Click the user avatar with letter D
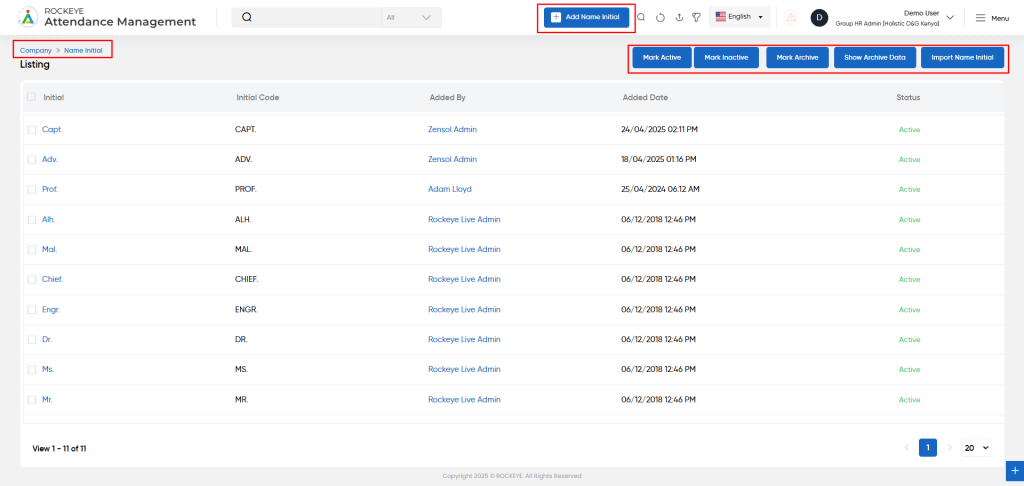 (x=820, y=18)
